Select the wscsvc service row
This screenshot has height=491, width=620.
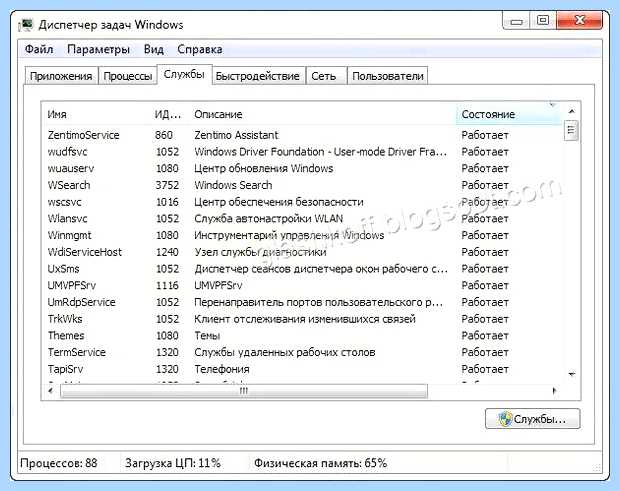coord(302,202)
